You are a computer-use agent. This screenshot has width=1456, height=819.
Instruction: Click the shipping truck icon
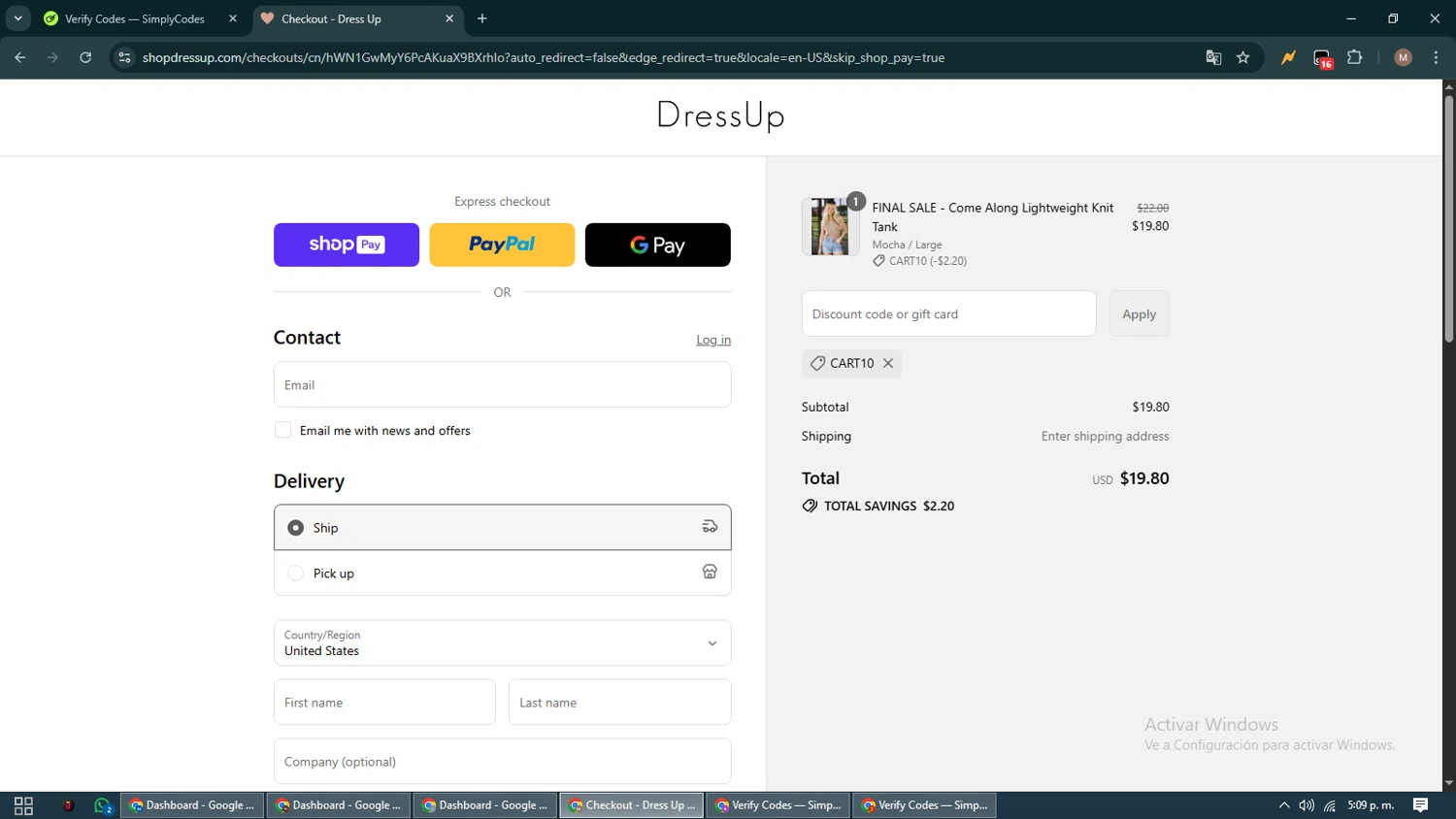pos(710,527)
